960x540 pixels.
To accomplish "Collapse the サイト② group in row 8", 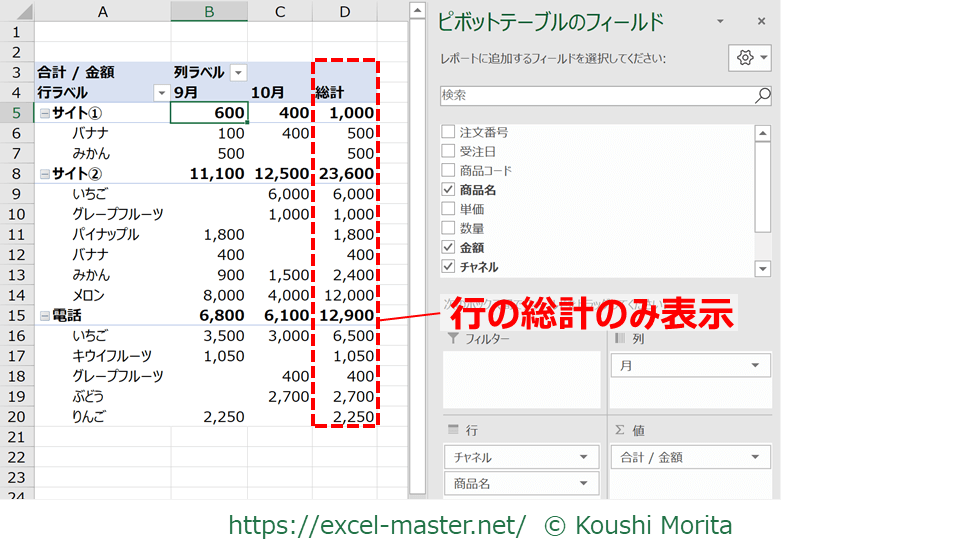I will tap(44, 174).
